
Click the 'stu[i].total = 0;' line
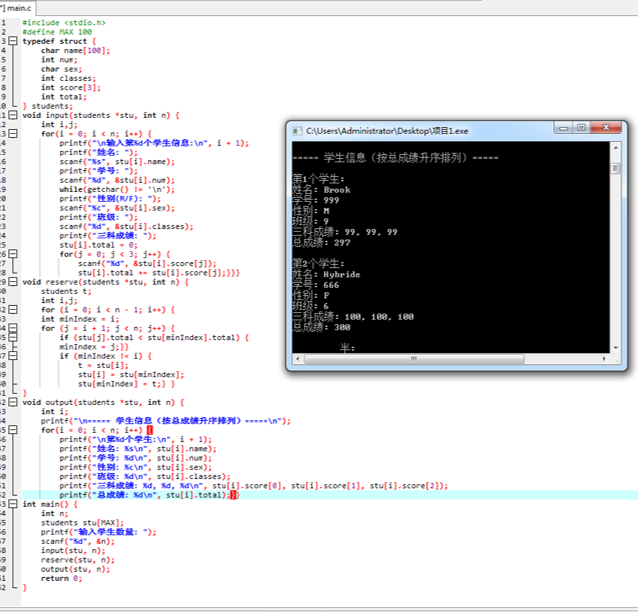(98, 245)
